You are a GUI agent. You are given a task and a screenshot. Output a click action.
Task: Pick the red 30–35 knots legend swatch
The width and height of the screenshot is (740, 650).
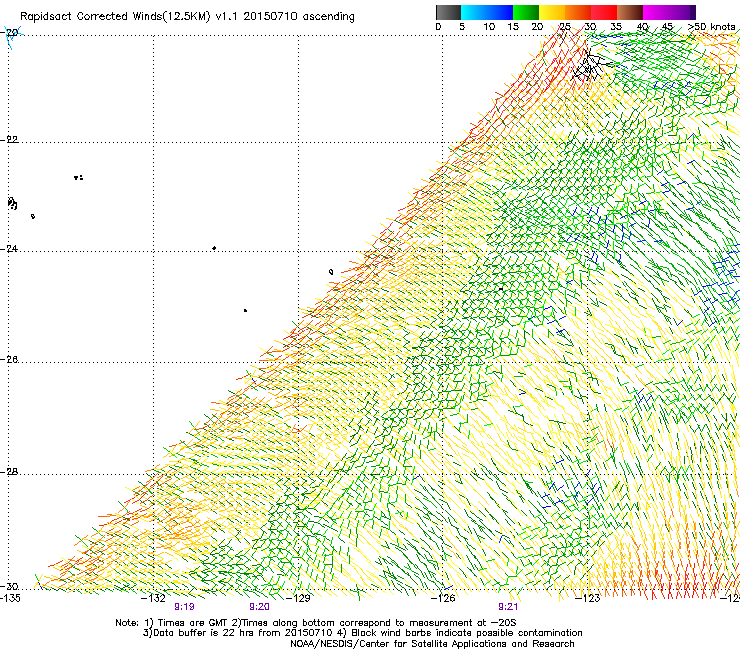(x=604, y=12)
